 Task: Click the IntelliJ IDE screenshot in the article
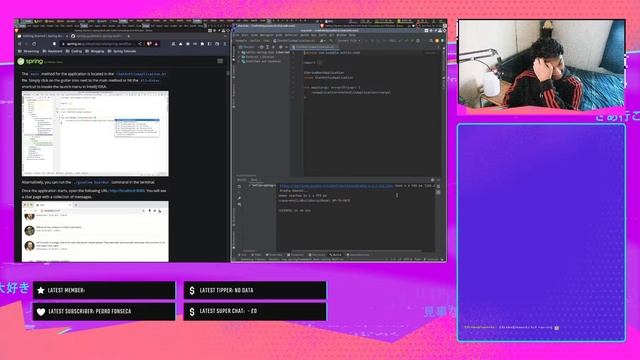[95, 133]
